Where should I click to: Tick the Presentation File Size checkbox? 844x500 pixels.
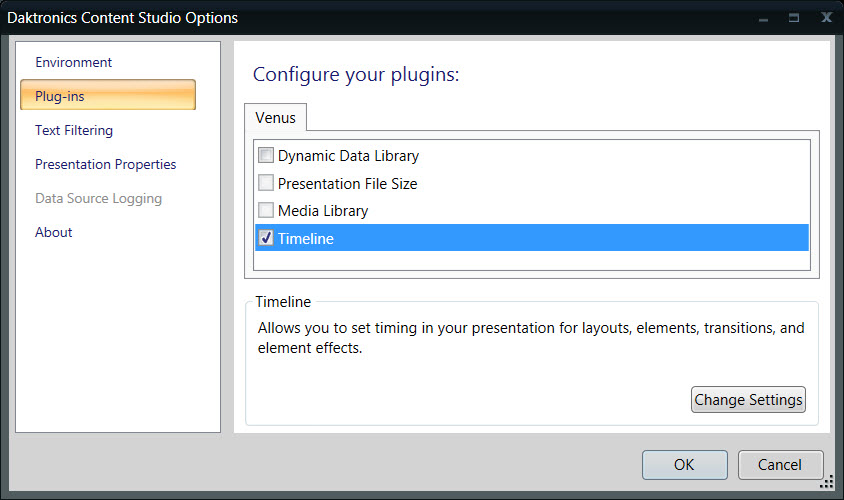(266, 183)
